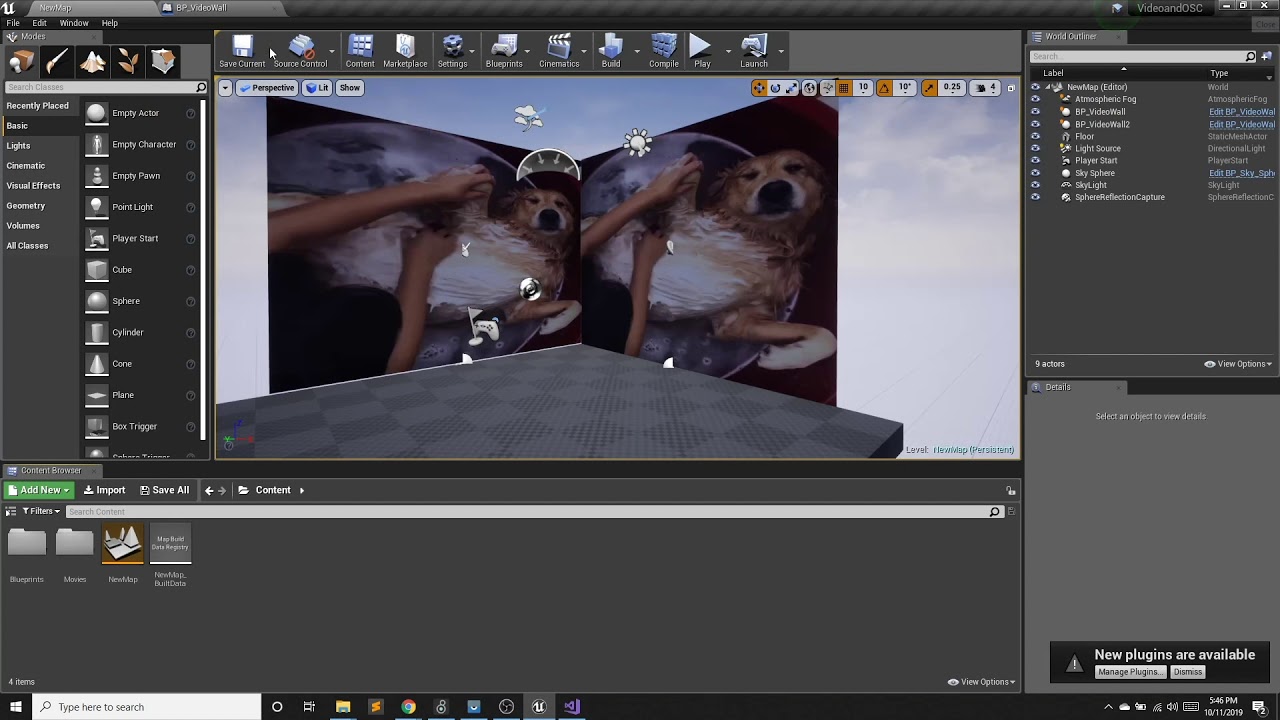1280x720 pixels.
Task: Click the Add New button
Action: 38,490
